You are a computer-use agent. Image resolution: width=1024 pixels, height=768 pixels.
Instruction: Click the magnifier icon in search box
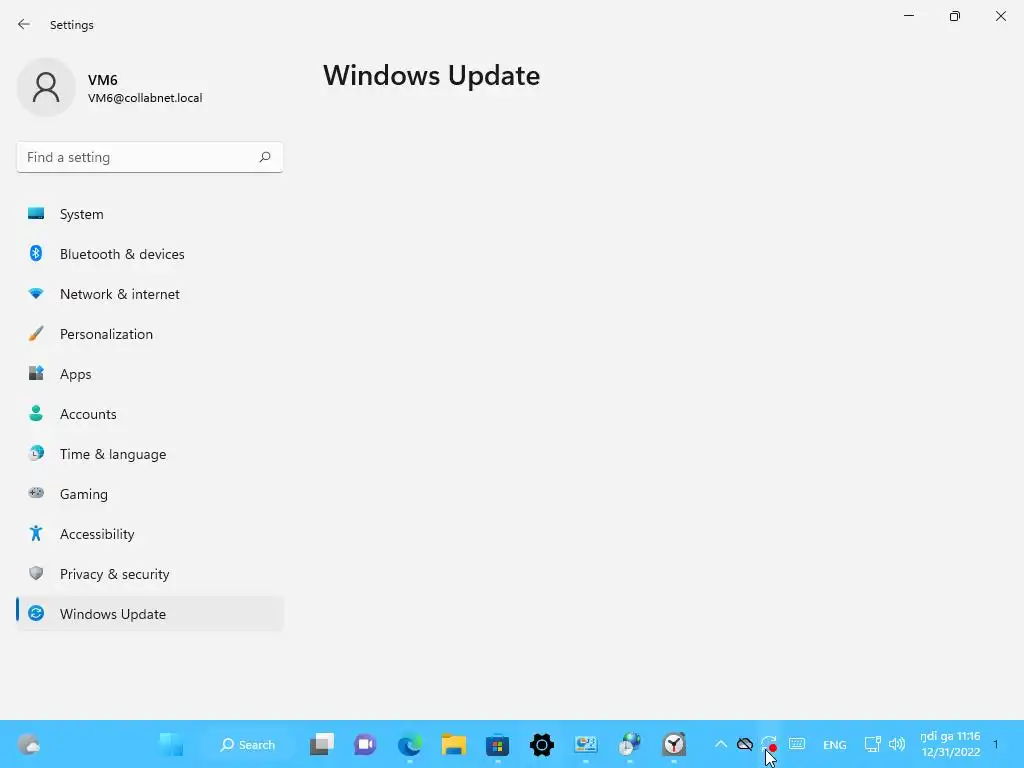[264, 157]
